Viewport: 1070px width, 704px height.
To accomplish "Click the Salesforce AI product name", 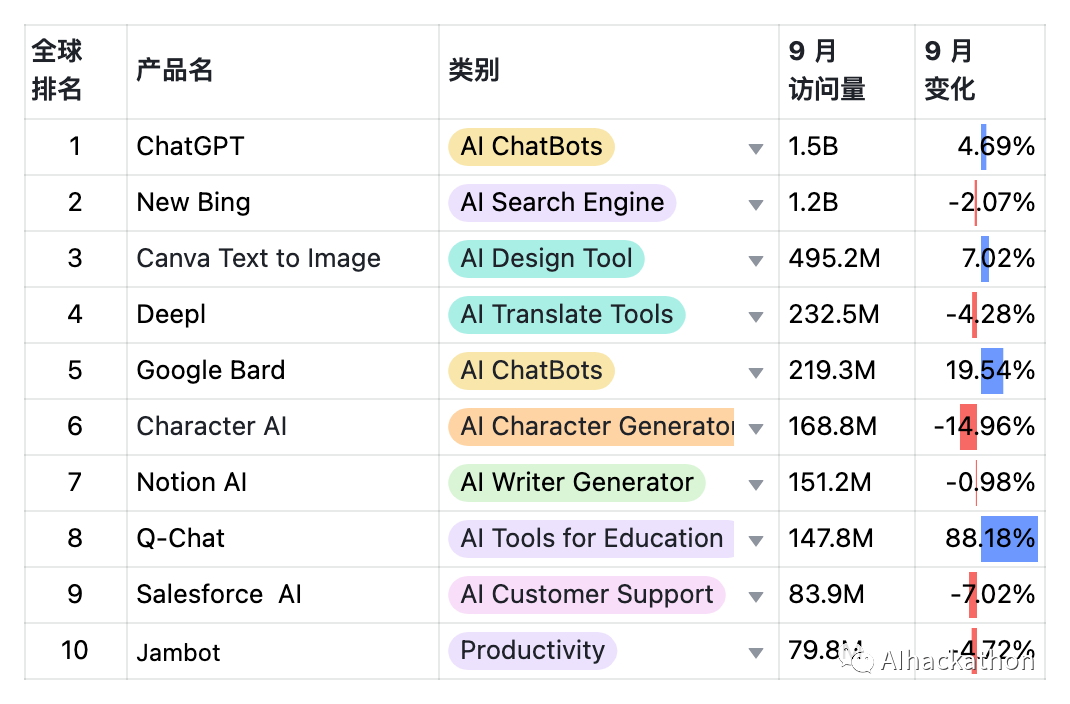I will click(219, 595).
